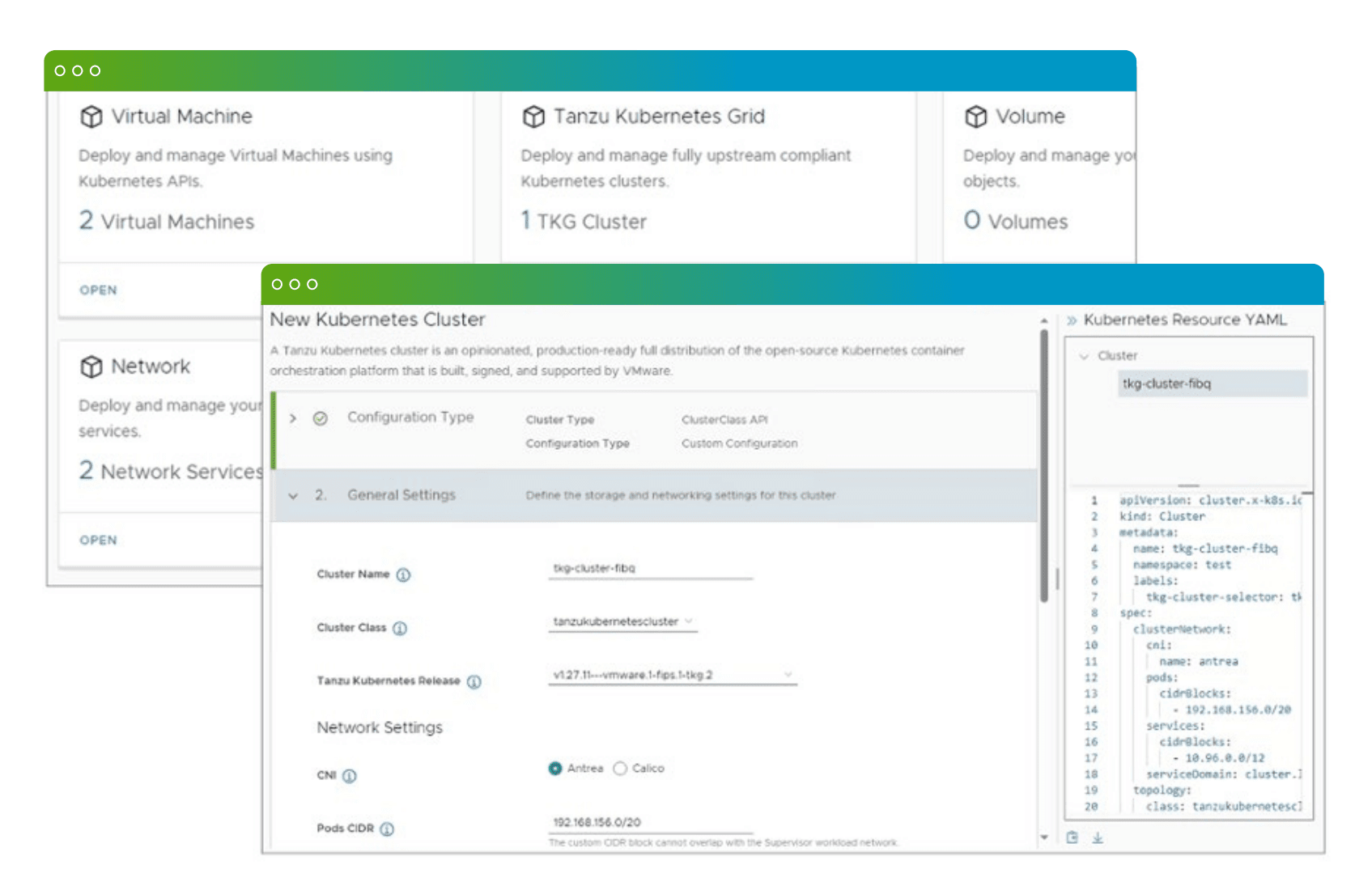Click the Tanzu Kubernetes Grid cube icon
This screenshot has height=869, width=1372.
(533, 117)
